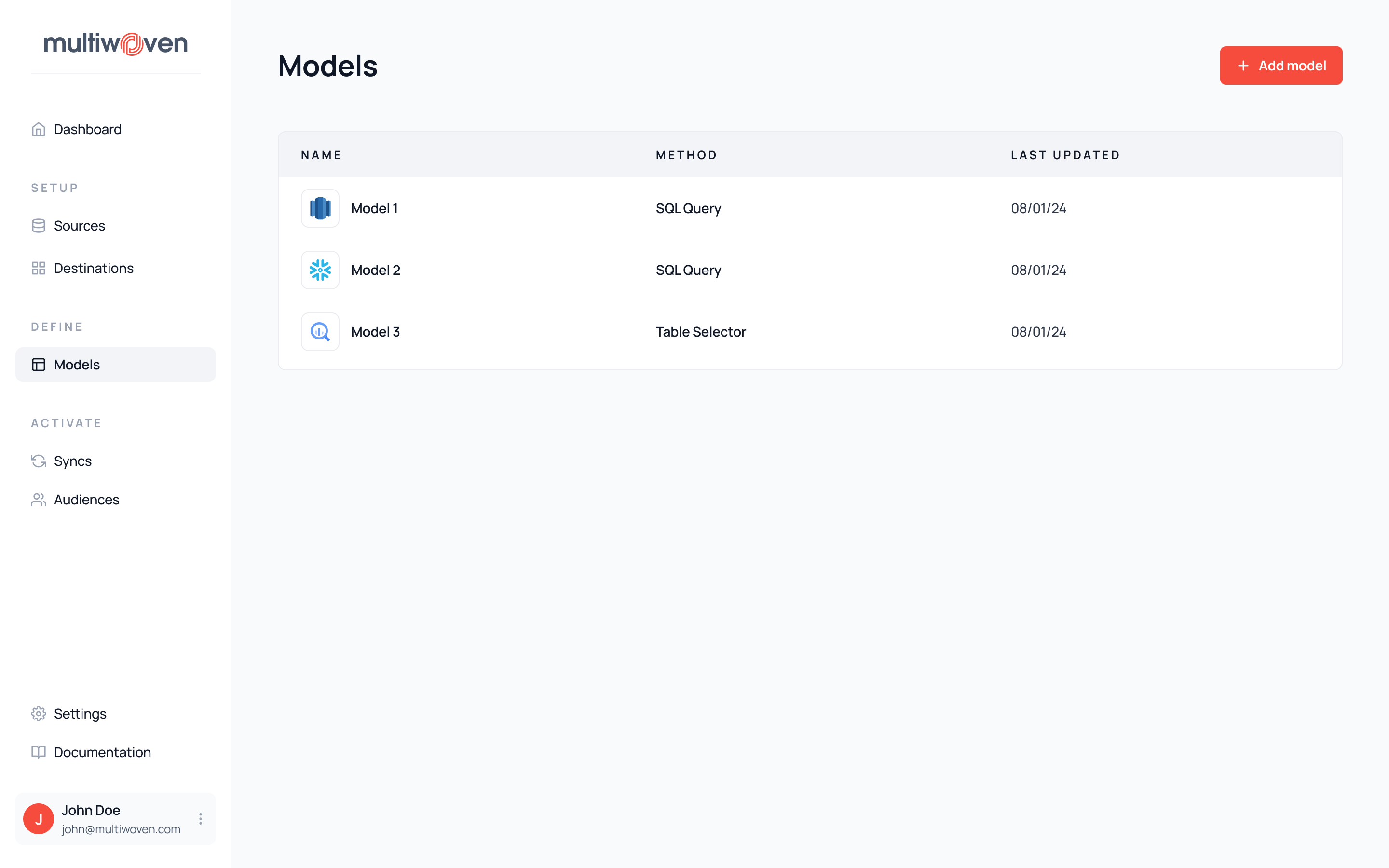Open the Model 3 Table Selector row
Image resolution: width=1389 pixels, height=868 pixels.
pos(700,332)
